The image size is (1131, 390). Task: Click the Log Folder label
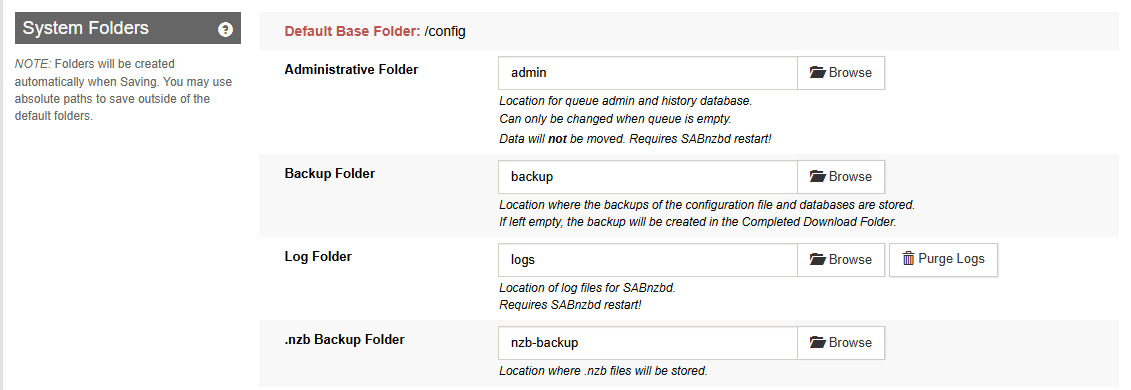click(x=318, y=257)
